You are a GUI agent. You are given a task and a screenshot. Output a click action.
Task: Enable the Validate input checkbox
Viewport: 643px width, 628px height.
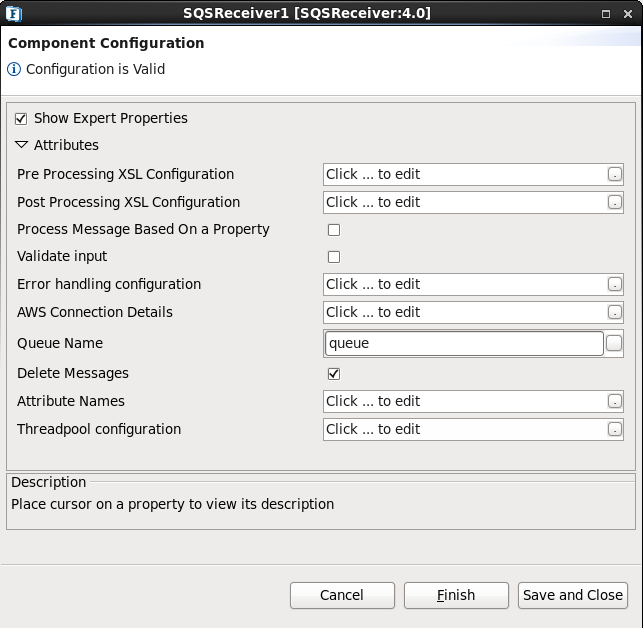point(334,257)
